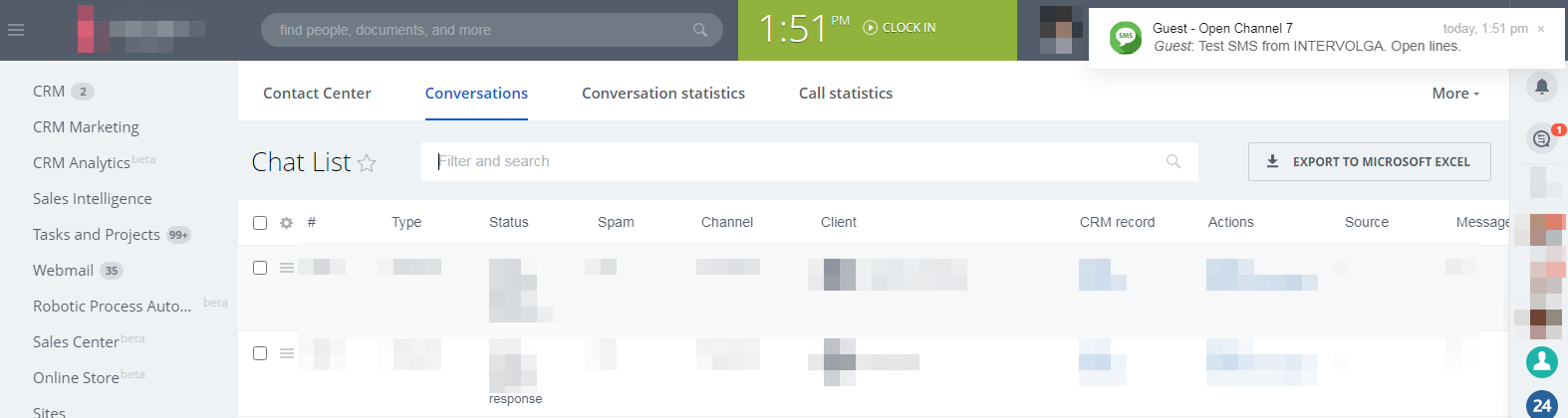Click the teal user profile icon
Viewport: 1568px width, 418px height.
point(1542,361)
